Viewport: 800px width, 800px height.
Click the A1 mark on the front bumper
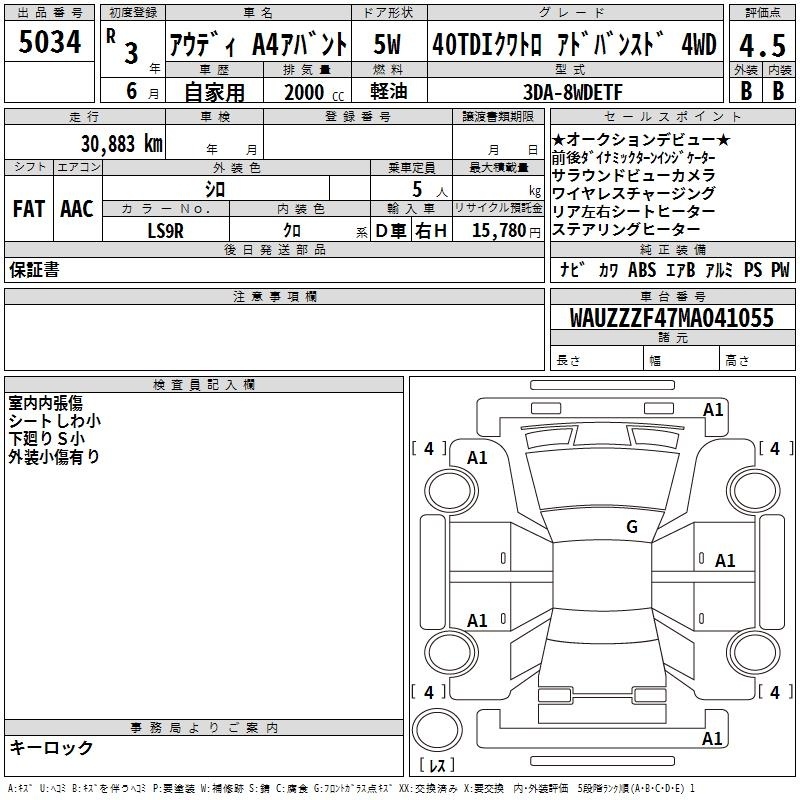(x=713, y=410)
